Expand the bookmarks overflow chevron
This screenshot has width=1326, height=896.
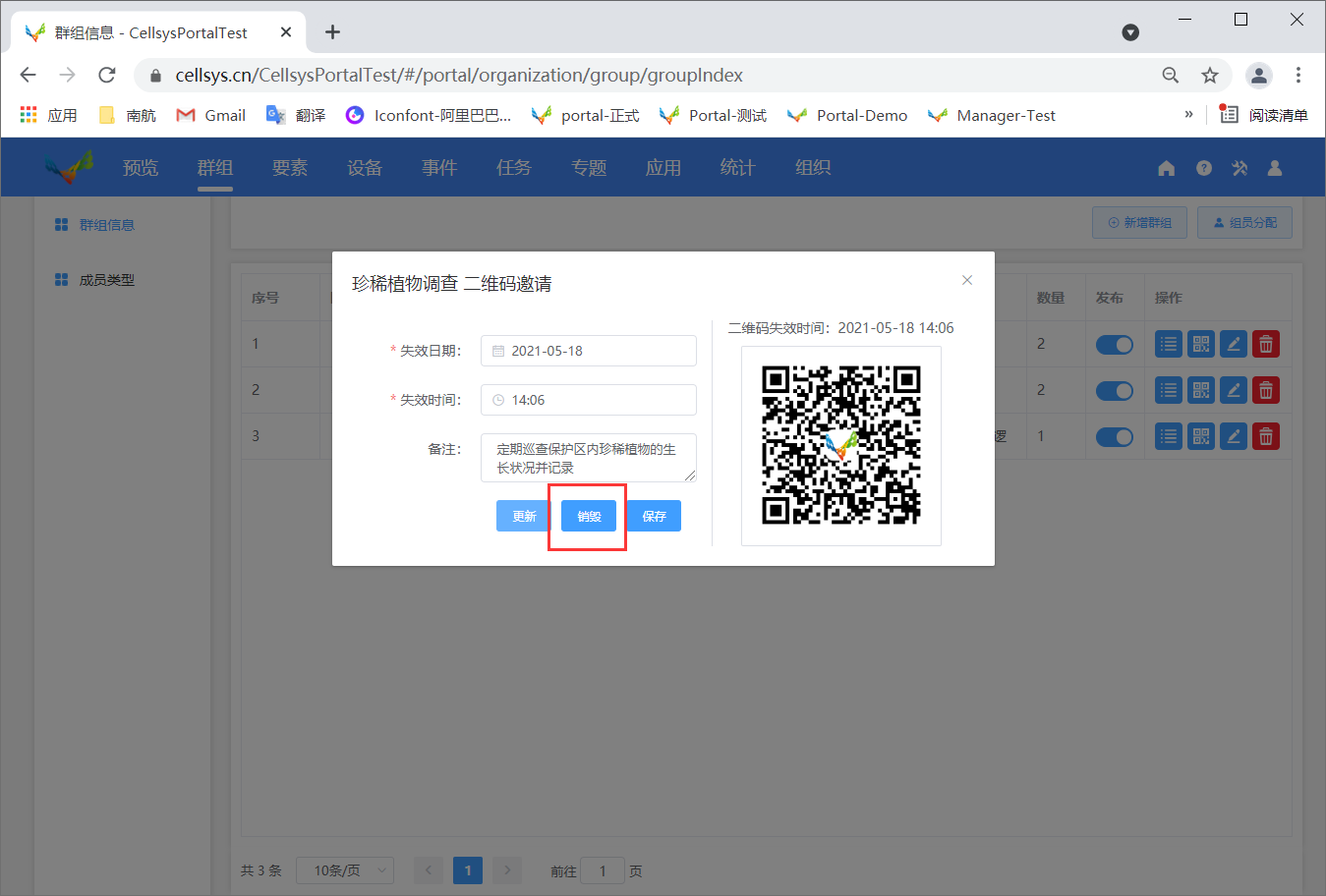1188,114
